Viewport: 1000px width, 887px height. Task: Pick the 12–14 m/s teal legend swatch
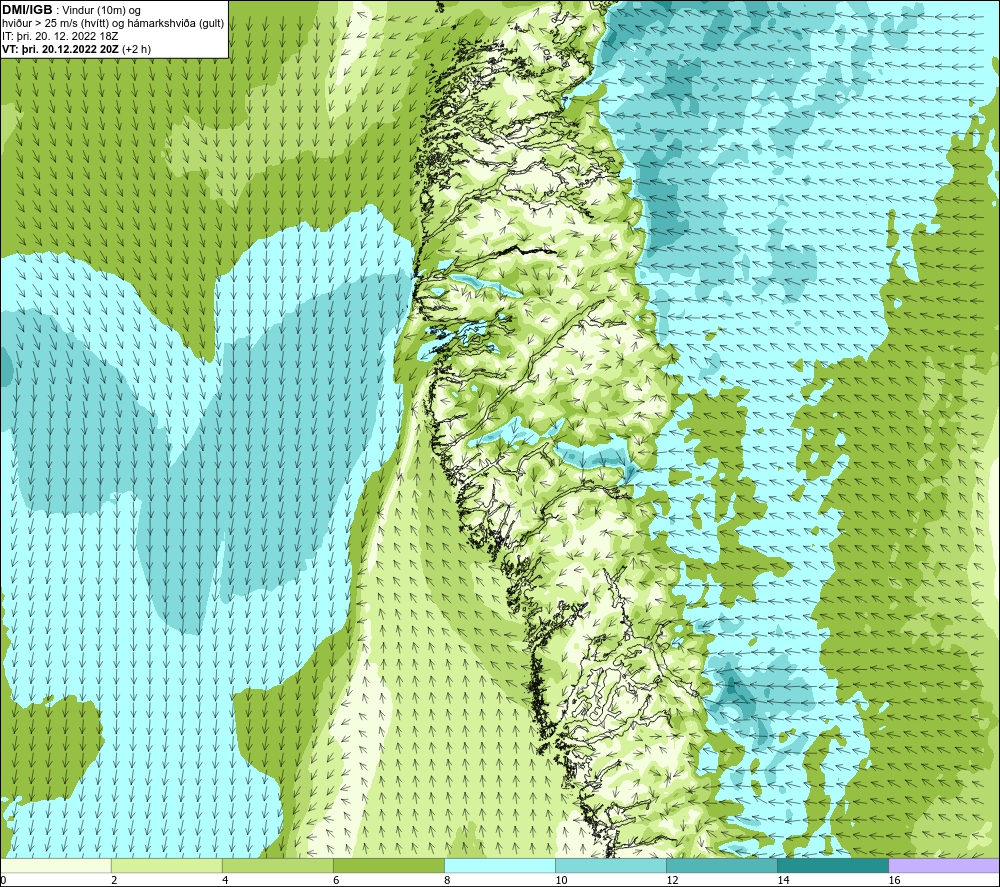pyautogui.click(x=721, y=865)
